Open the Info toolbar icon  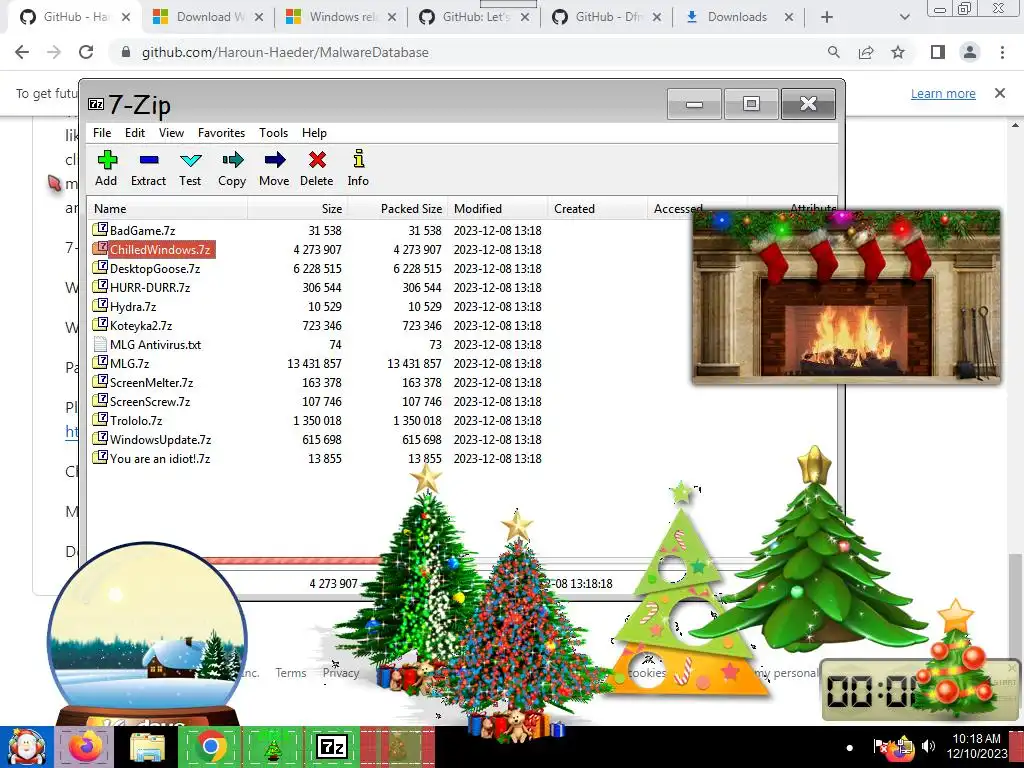point(358,168)
